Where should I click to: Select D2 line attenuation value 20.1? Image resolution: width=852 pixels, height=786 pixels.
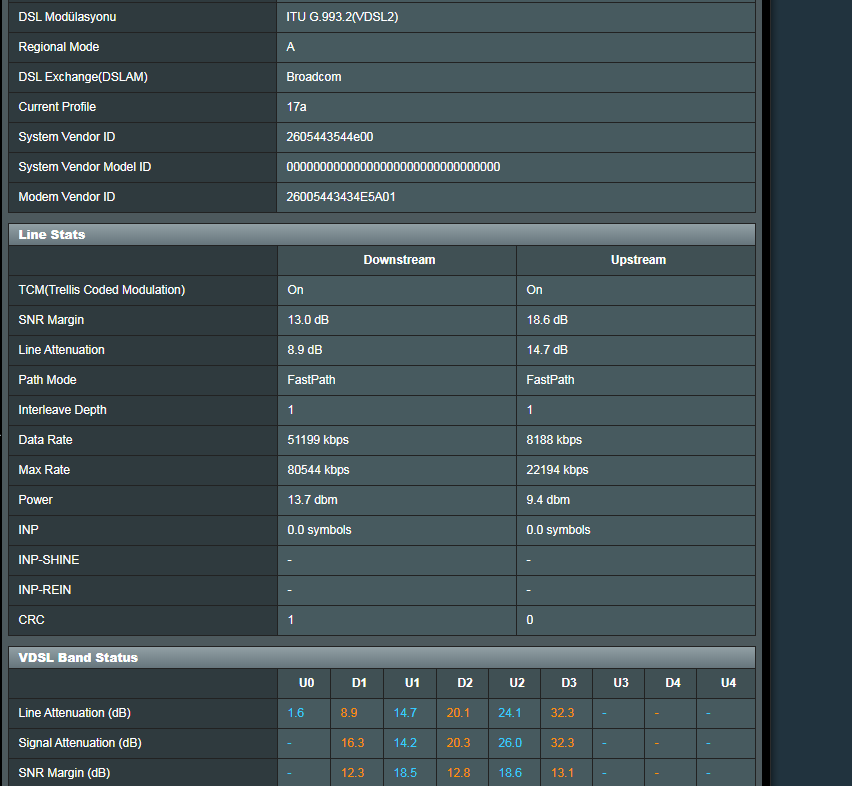(458, 713)
